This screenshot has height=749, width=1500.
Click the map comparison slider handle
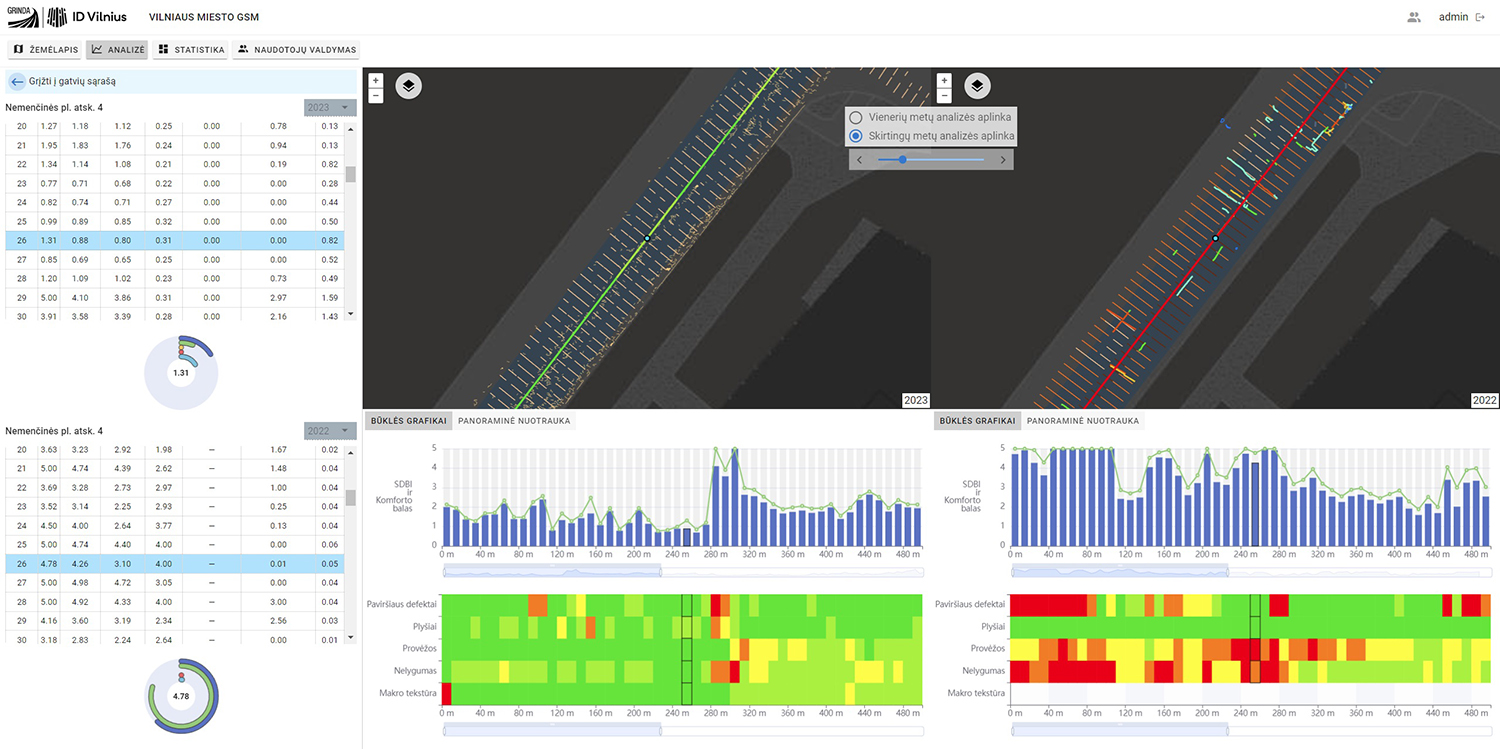coord(903,160)
